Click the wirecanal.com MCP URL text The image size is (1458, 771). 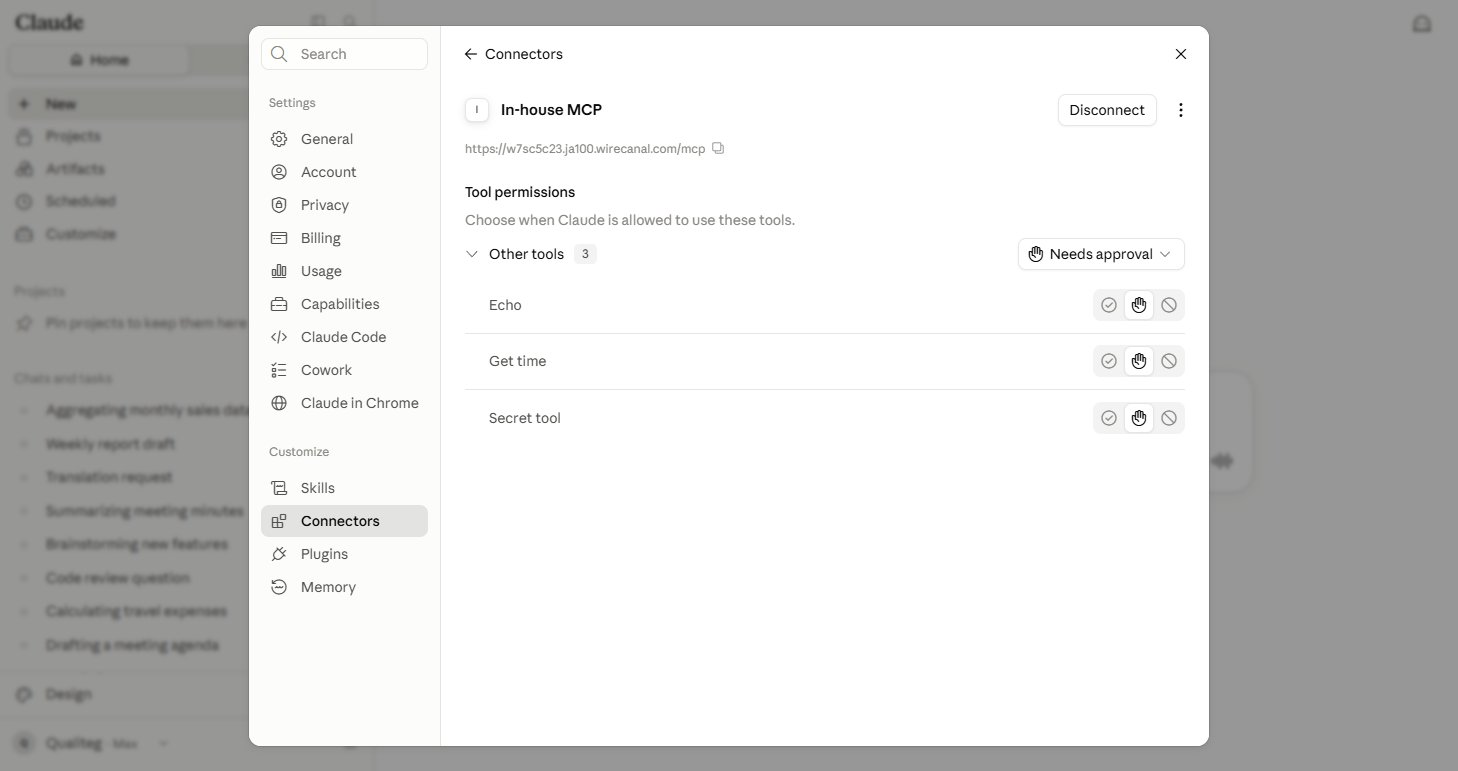[x=585, y=149]
